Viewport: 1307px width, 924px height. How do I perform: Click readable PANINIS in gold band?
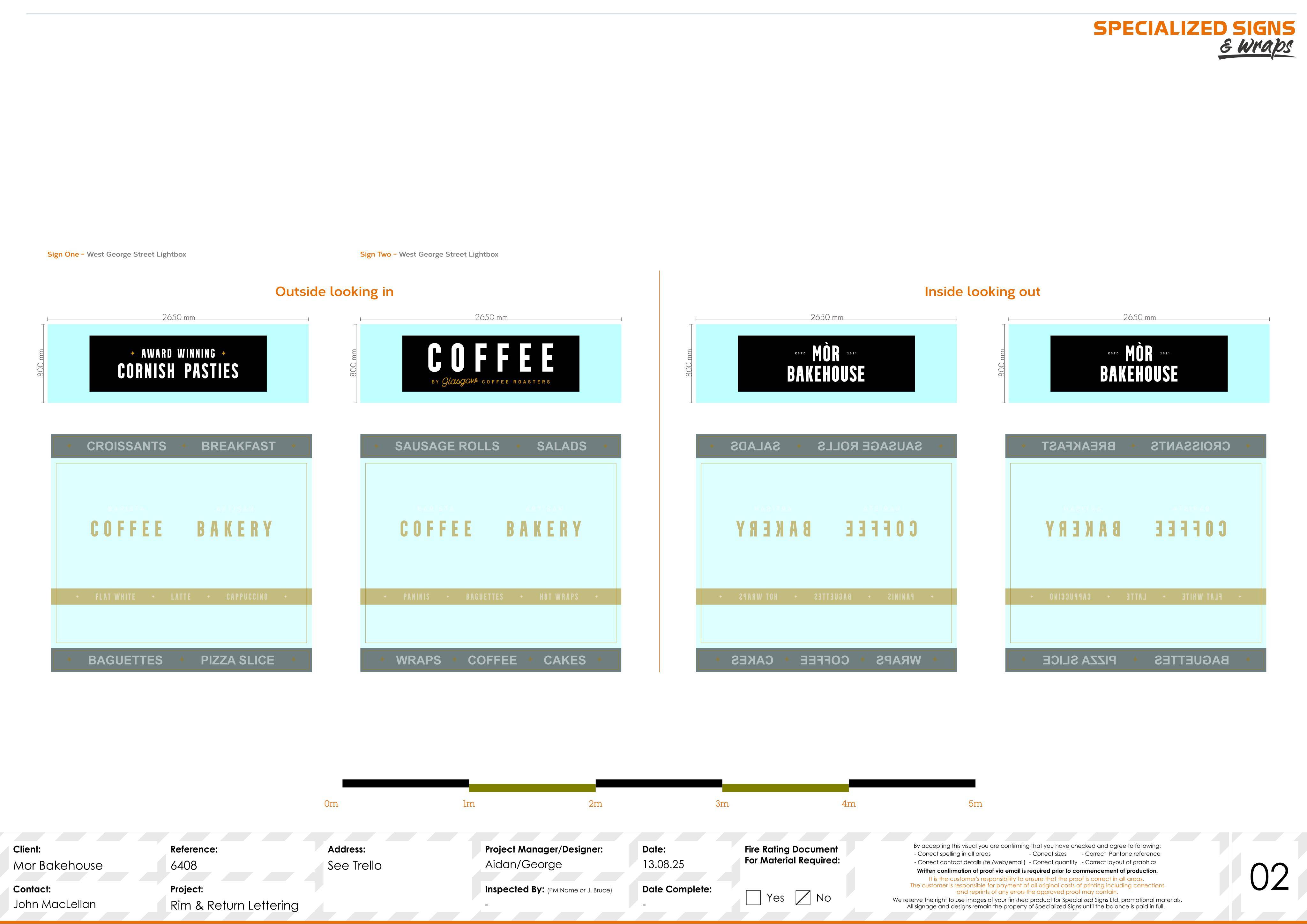(x=417, y=597)
